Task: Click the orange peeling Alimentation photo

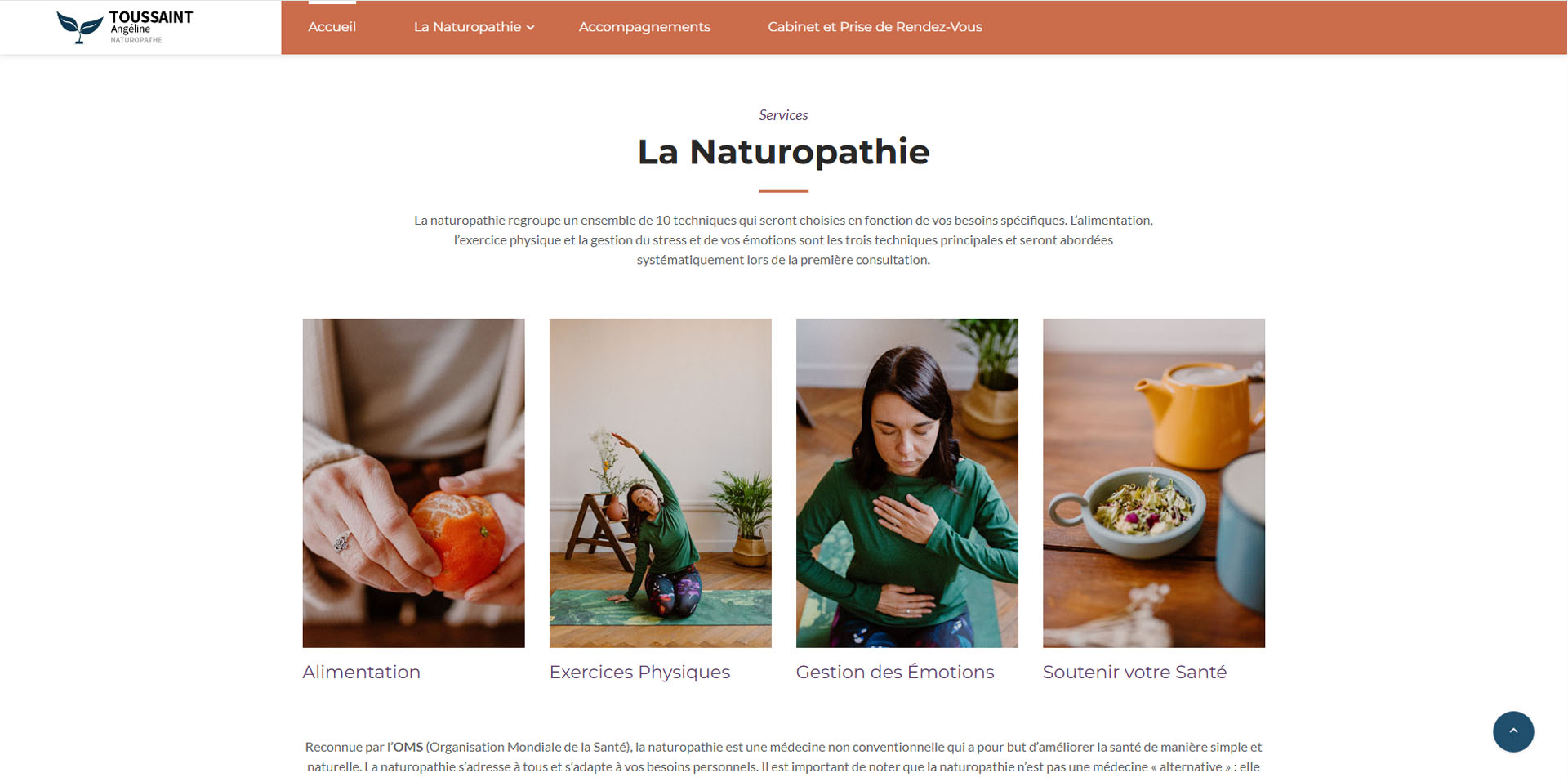Action: point(413,483)
